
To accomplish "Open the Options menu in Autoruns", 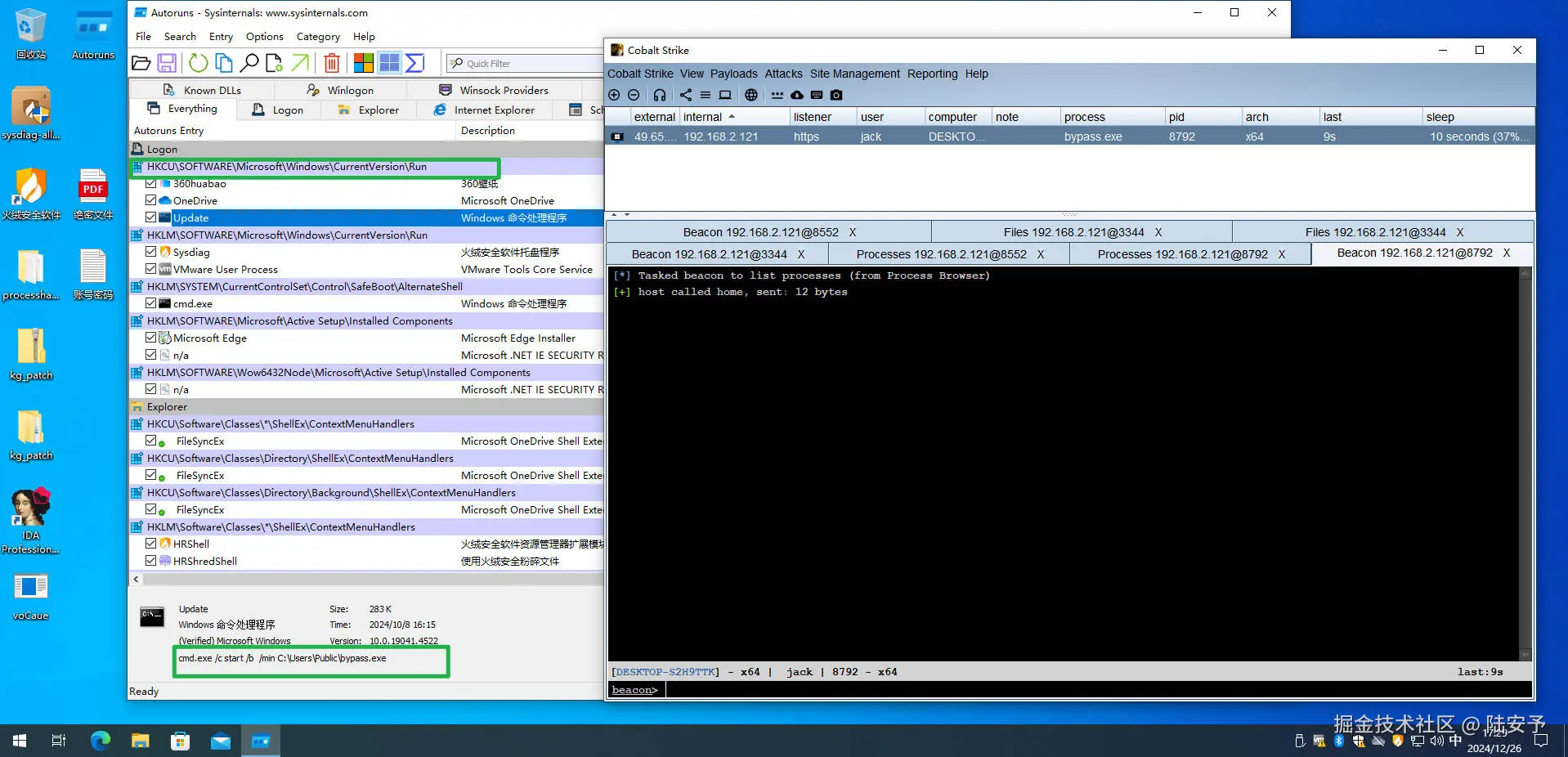I will coord(265,37).
